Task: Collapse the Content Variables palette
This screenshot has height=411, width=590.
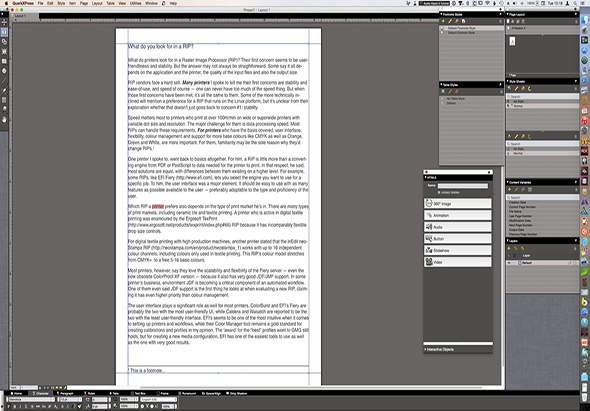Action: click(x=508, y=182)
